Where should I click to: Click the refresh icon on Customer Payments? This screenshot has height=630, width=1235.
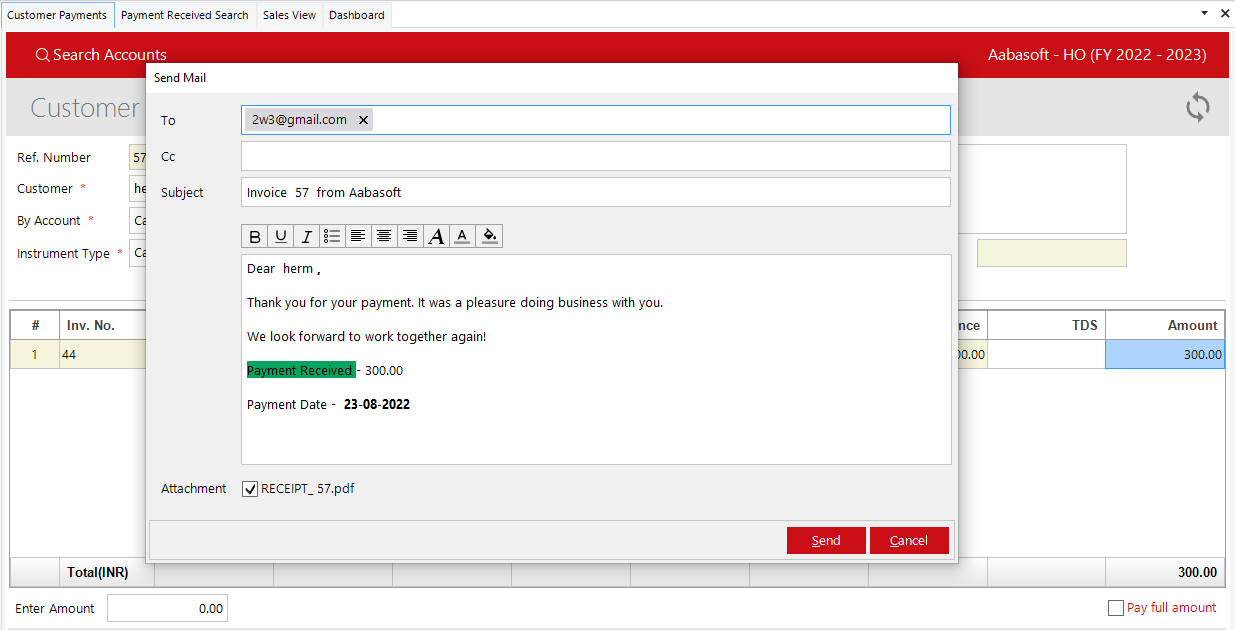tap(1198, 107)
